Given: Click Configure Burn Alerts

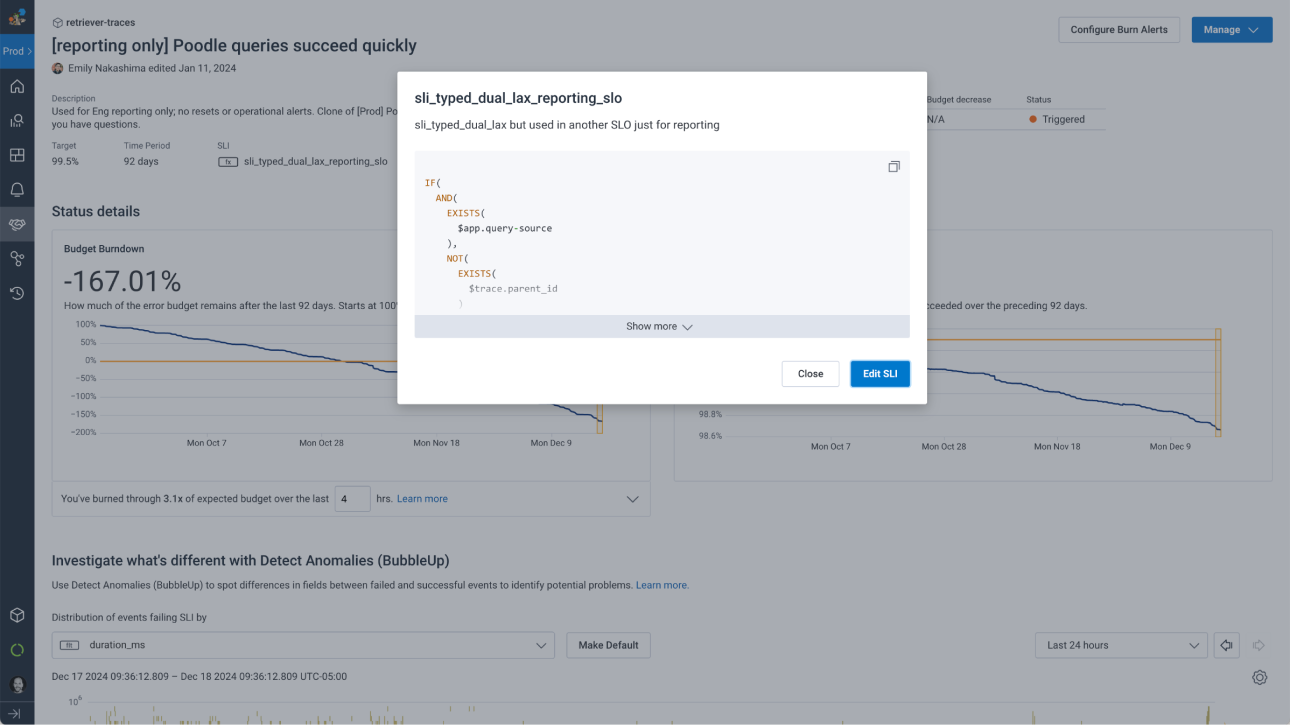Looking at the screenshot, I should (x=1118, y=30).
